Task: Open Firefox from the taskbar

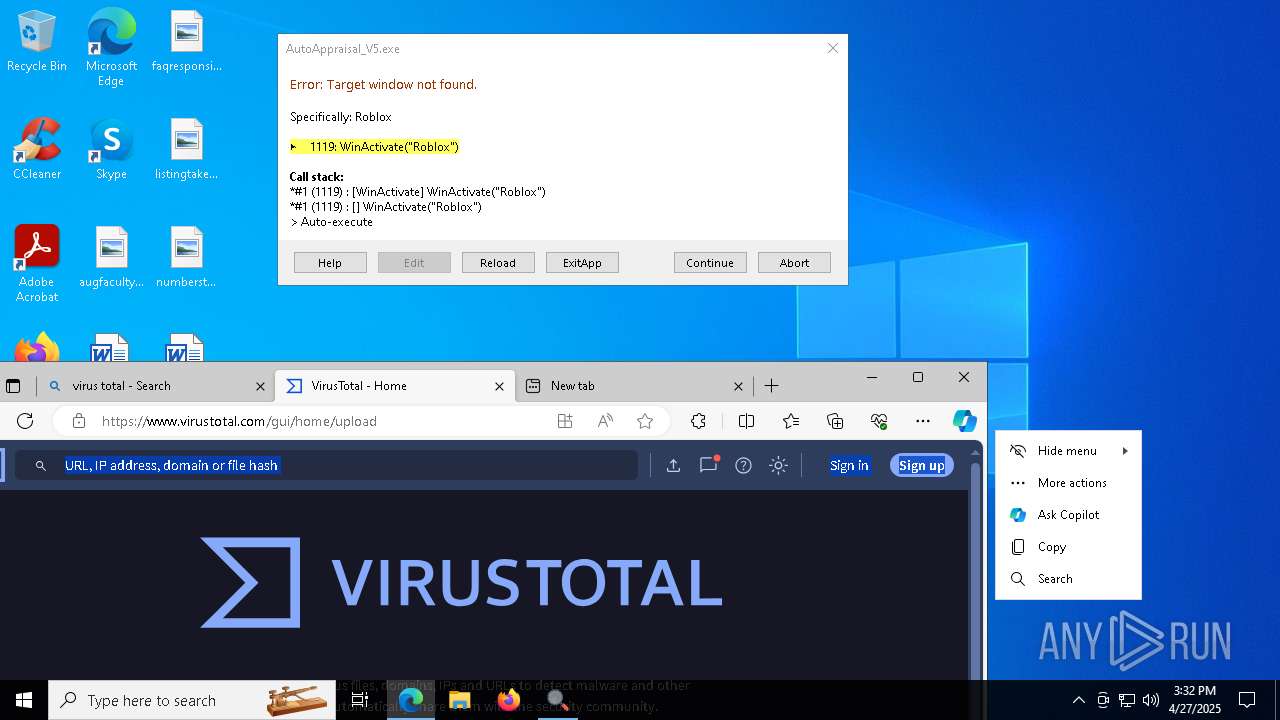Action: click(508, 700)
